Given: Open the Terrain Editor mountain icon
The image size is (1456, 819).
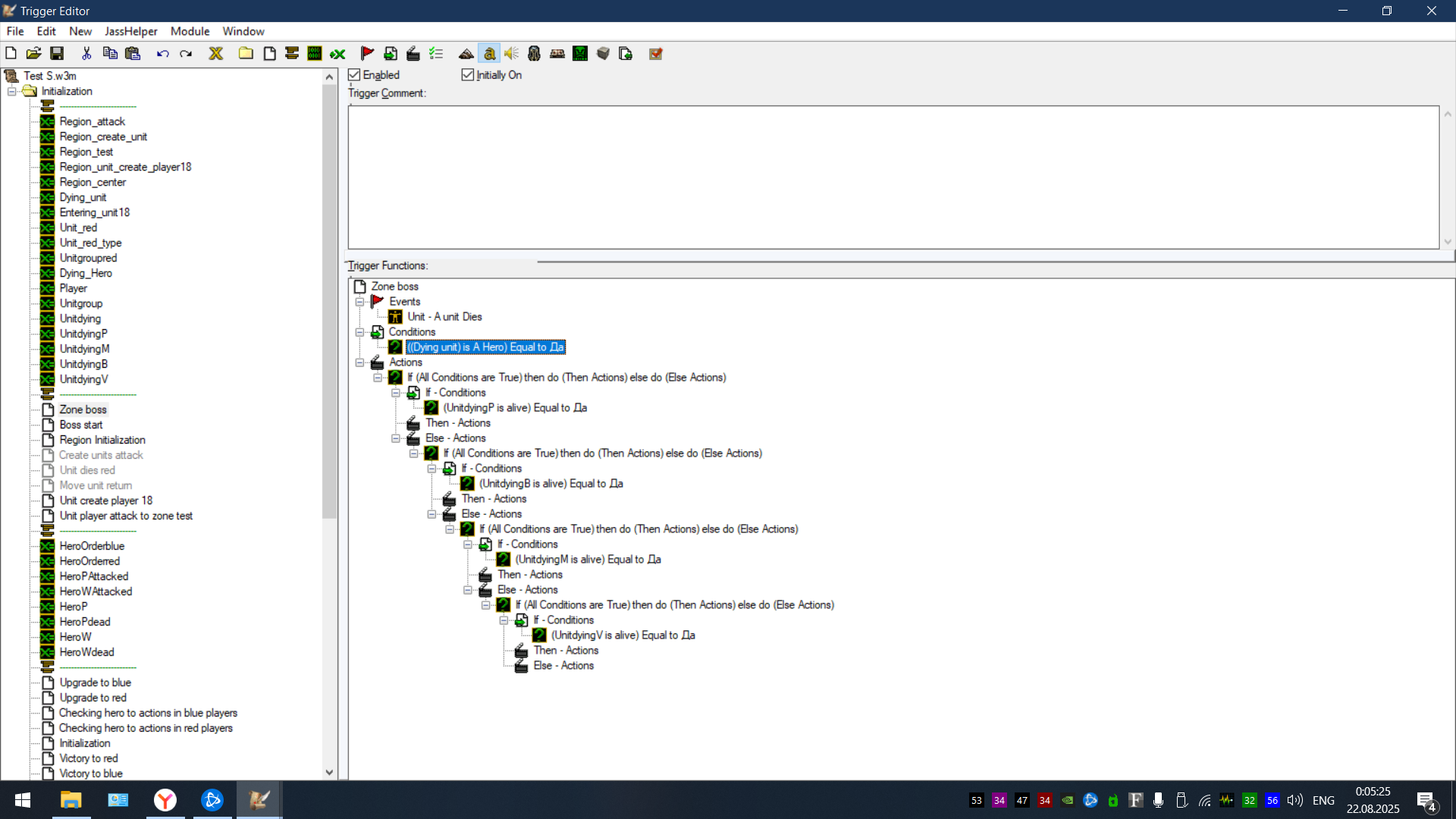Looking at the screenshot, I should coord(466,53).
